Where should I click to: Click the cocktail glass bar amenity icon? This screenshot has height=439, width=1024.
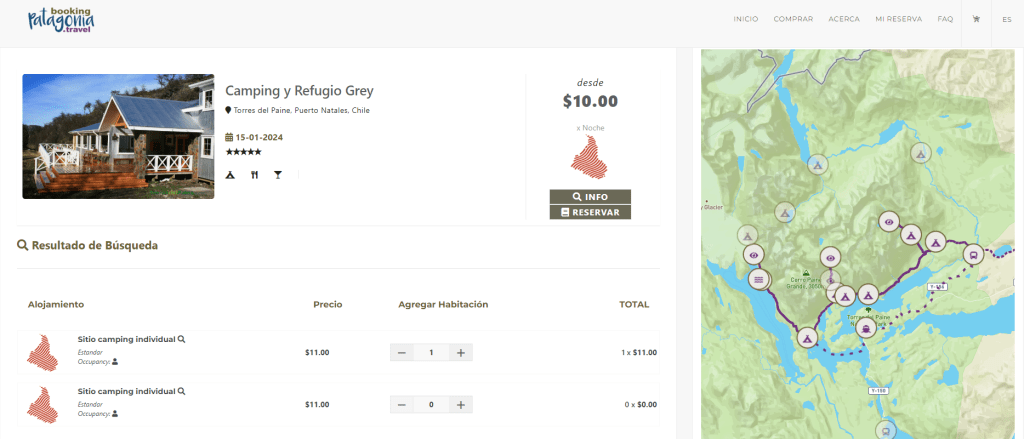(x=278, y=175)
